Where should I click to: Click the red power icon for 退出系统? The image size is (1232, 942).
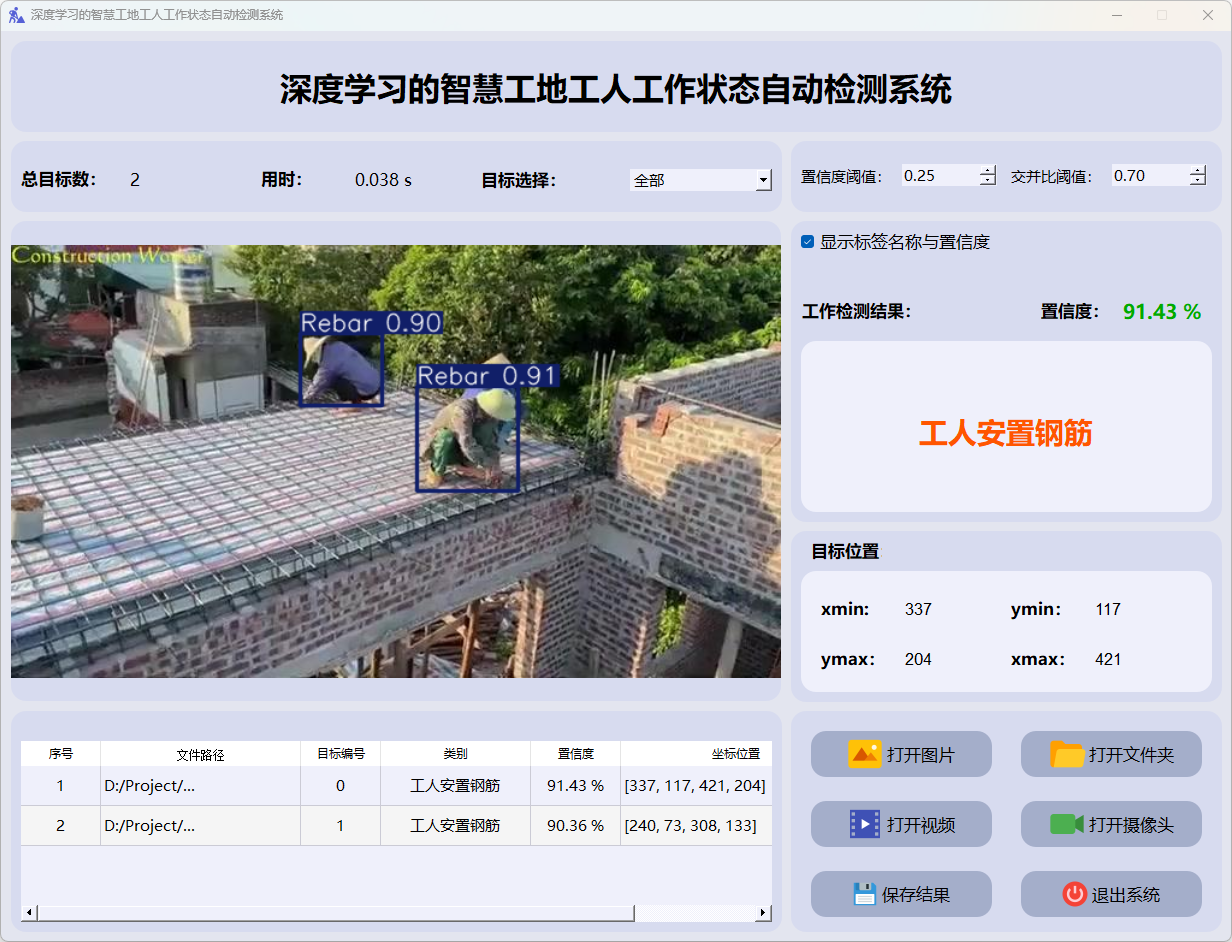pyautogui.click(x=1074, y=894)
